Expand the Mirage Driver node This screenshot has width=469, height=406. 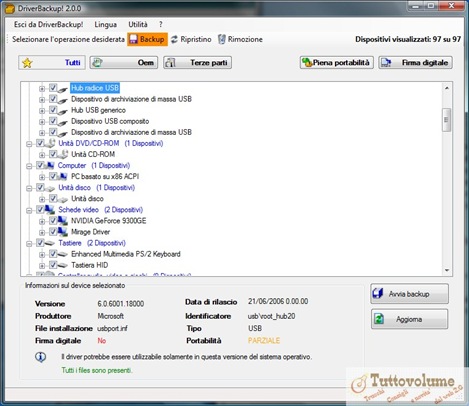point(42,232)
